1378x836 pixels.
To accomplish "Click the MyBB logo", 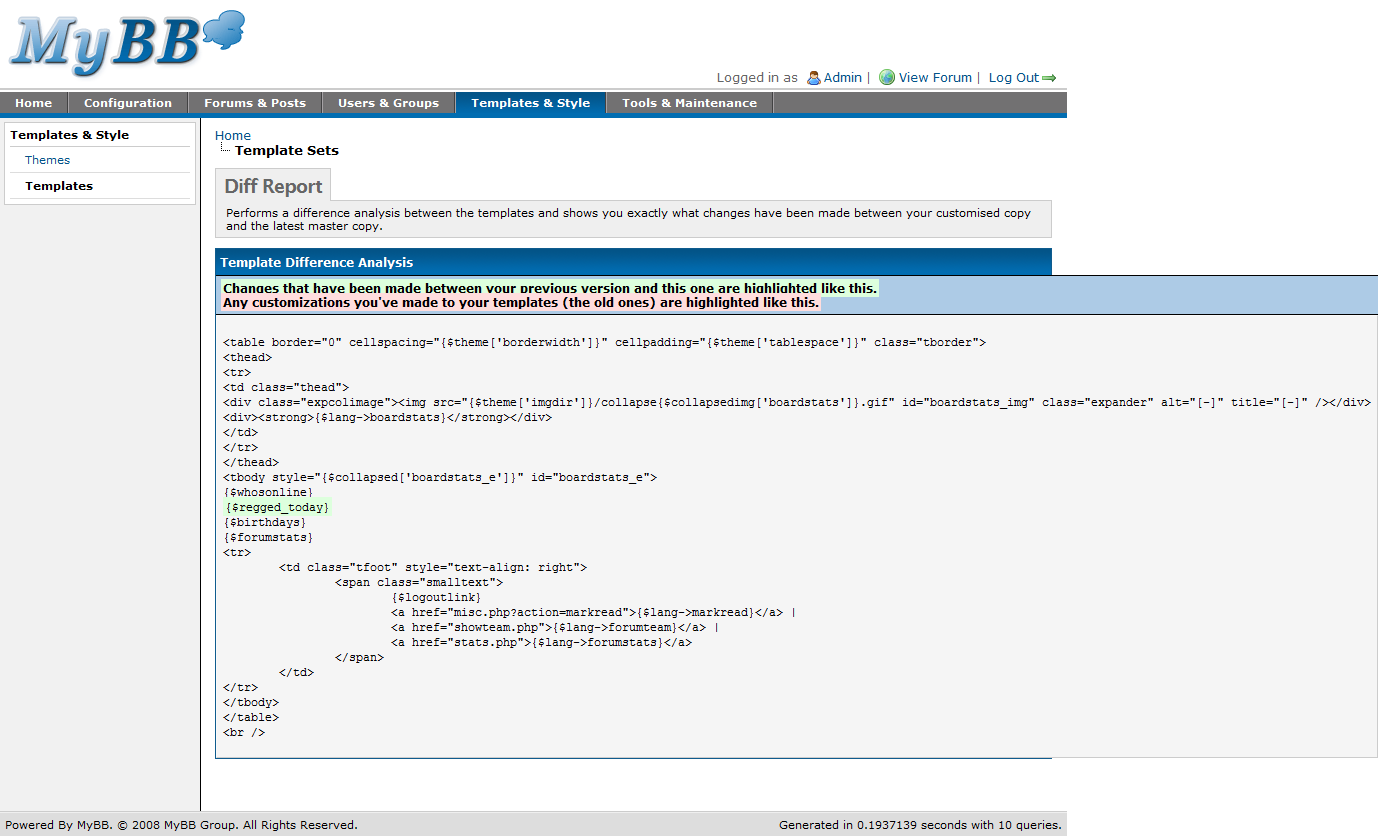I will pyautogui.click(x=127, y=43).
